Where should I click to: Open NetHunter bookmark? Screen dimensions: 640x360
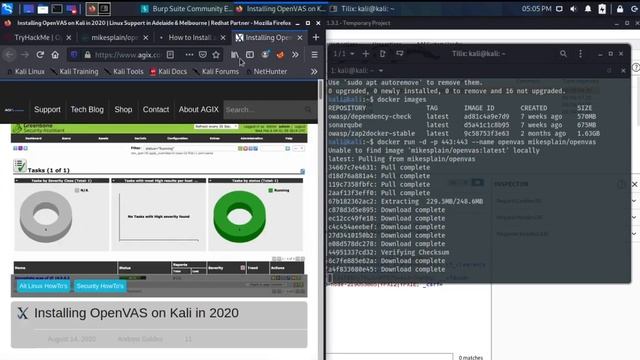[x=266, y=71]
